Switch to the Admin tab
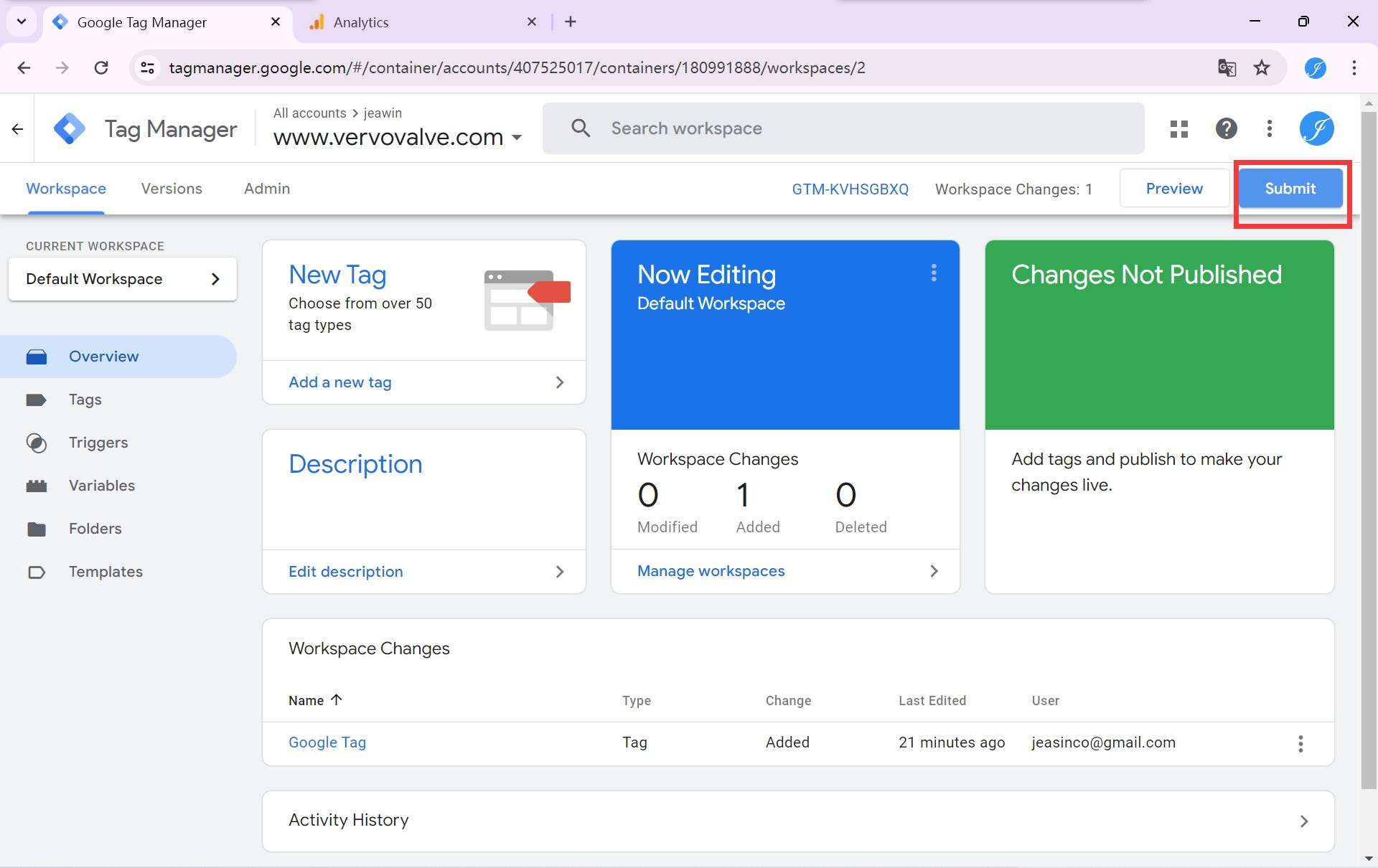The height and width of the screenshot is (868, 1378). click(267, 189)
